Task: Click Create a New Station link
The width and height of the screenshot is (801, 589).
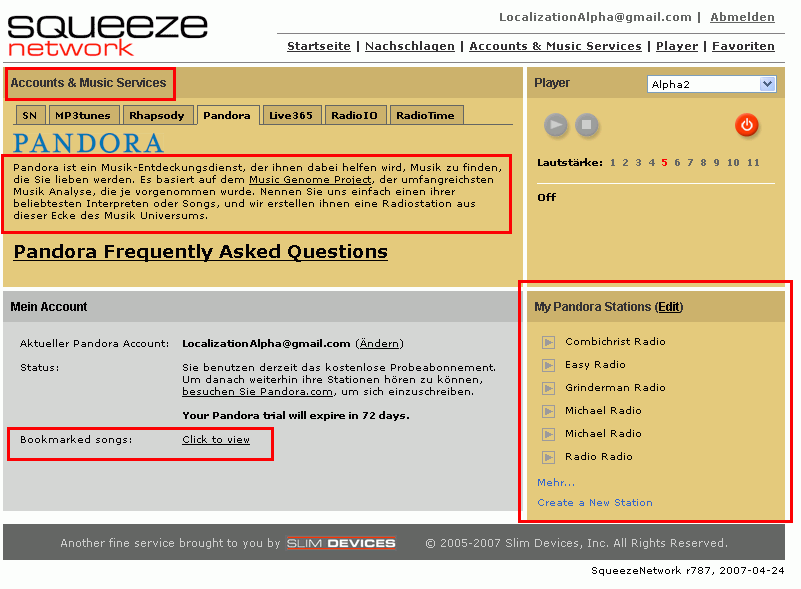Action: pyautogui.click(x=594, y=503)
